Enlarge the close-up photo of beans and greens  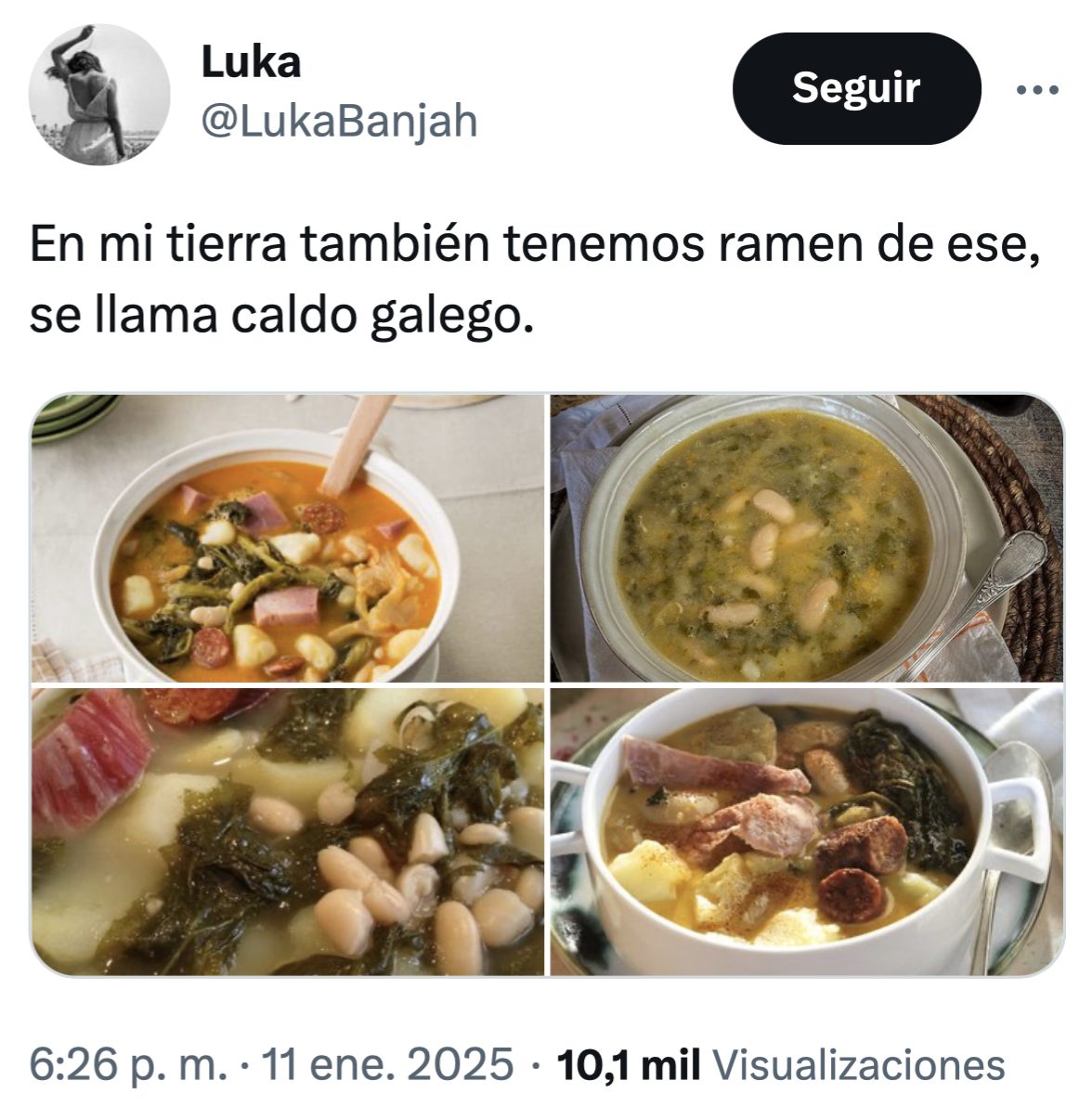pos(288,832)
